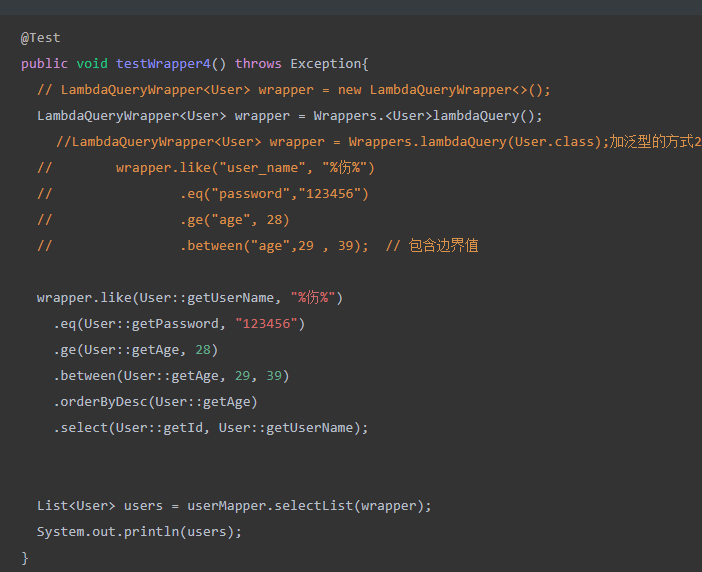Click 'Exception{' in the method signature
The height and width of the screenshot is (572, 702).
pyautogui.click(x=329, y=64)
